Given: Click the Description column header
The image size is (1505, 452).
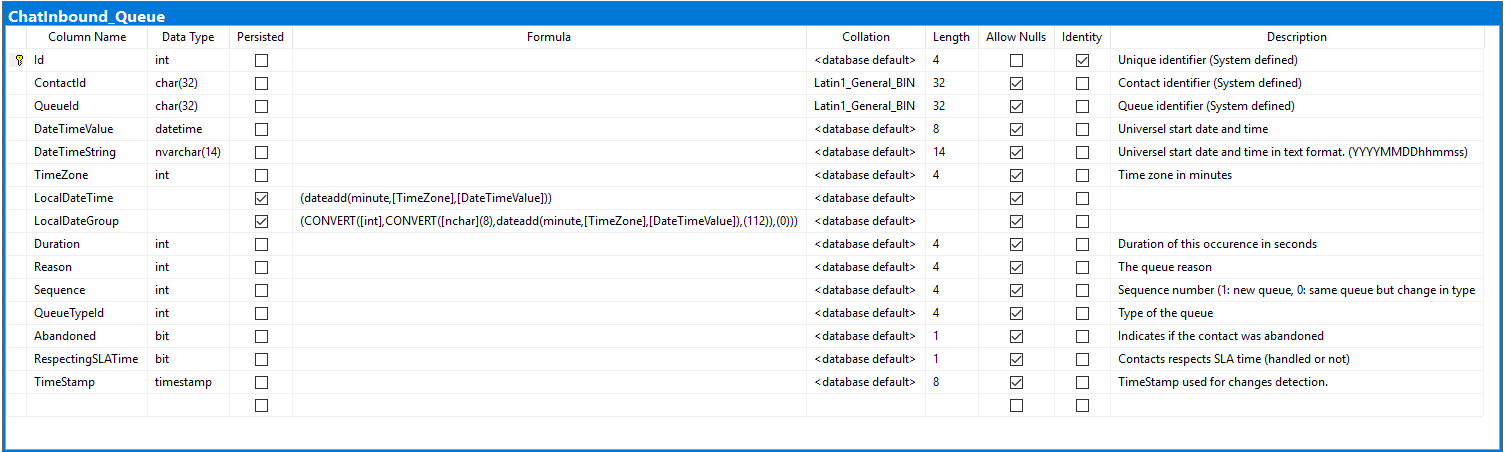Looking at the screenshot, I should click(1296, 37).
